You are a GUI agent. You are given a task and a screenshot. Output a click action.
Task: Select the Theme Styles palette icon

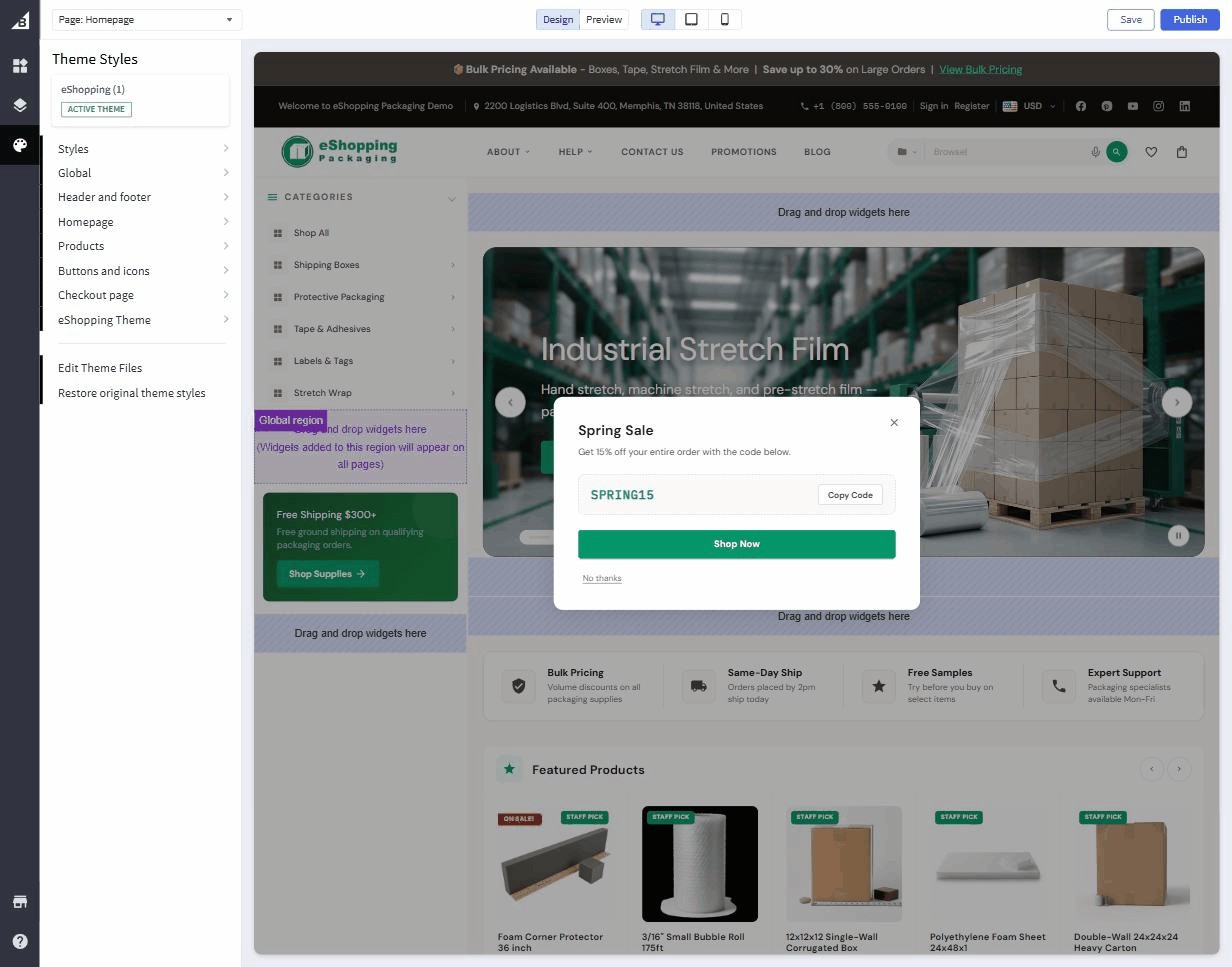pyautogui.click(x=19, y=145)
